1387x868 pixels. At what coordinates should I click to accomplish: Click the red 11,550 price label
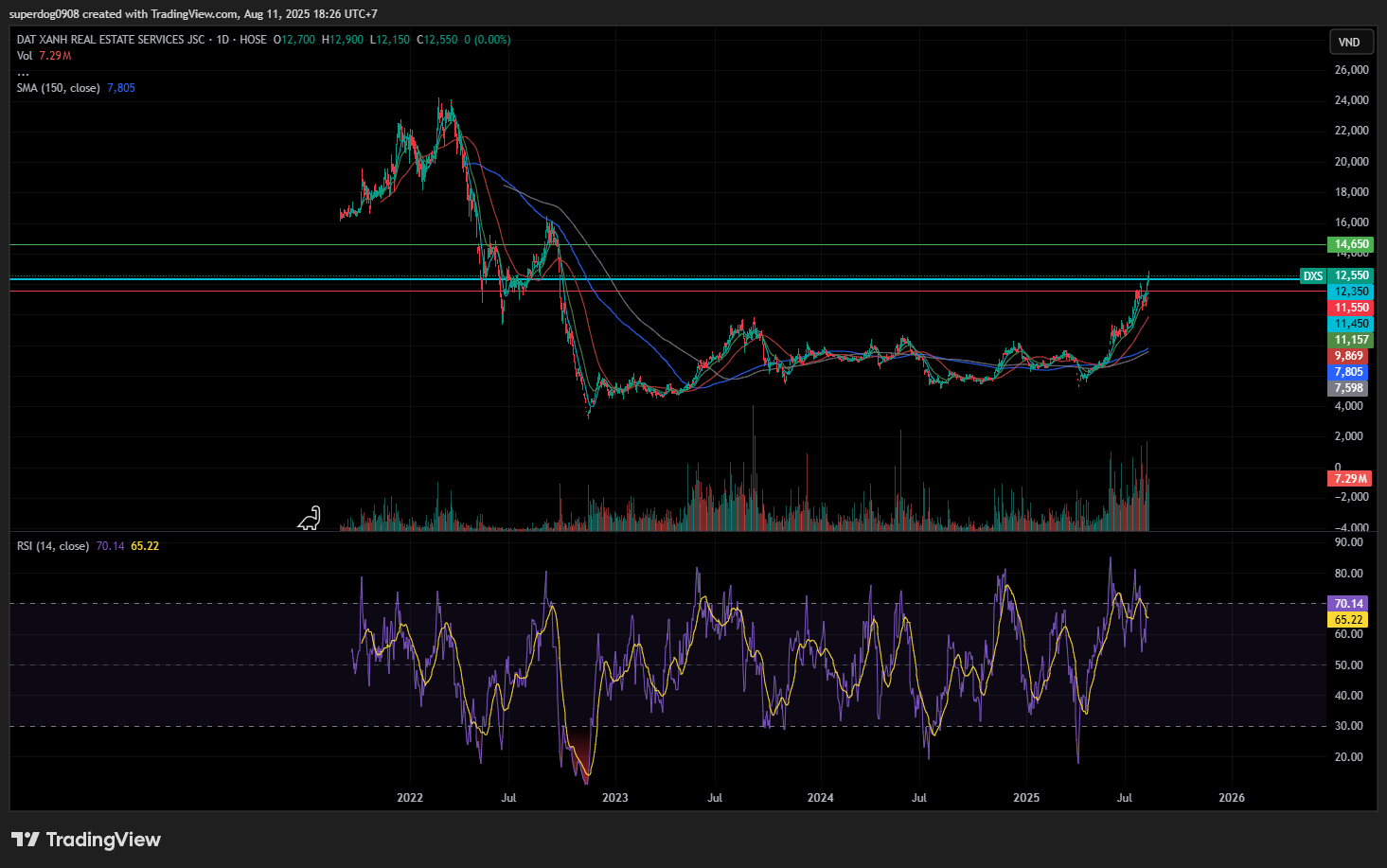pyautogui.click(x=1352, y=308)
